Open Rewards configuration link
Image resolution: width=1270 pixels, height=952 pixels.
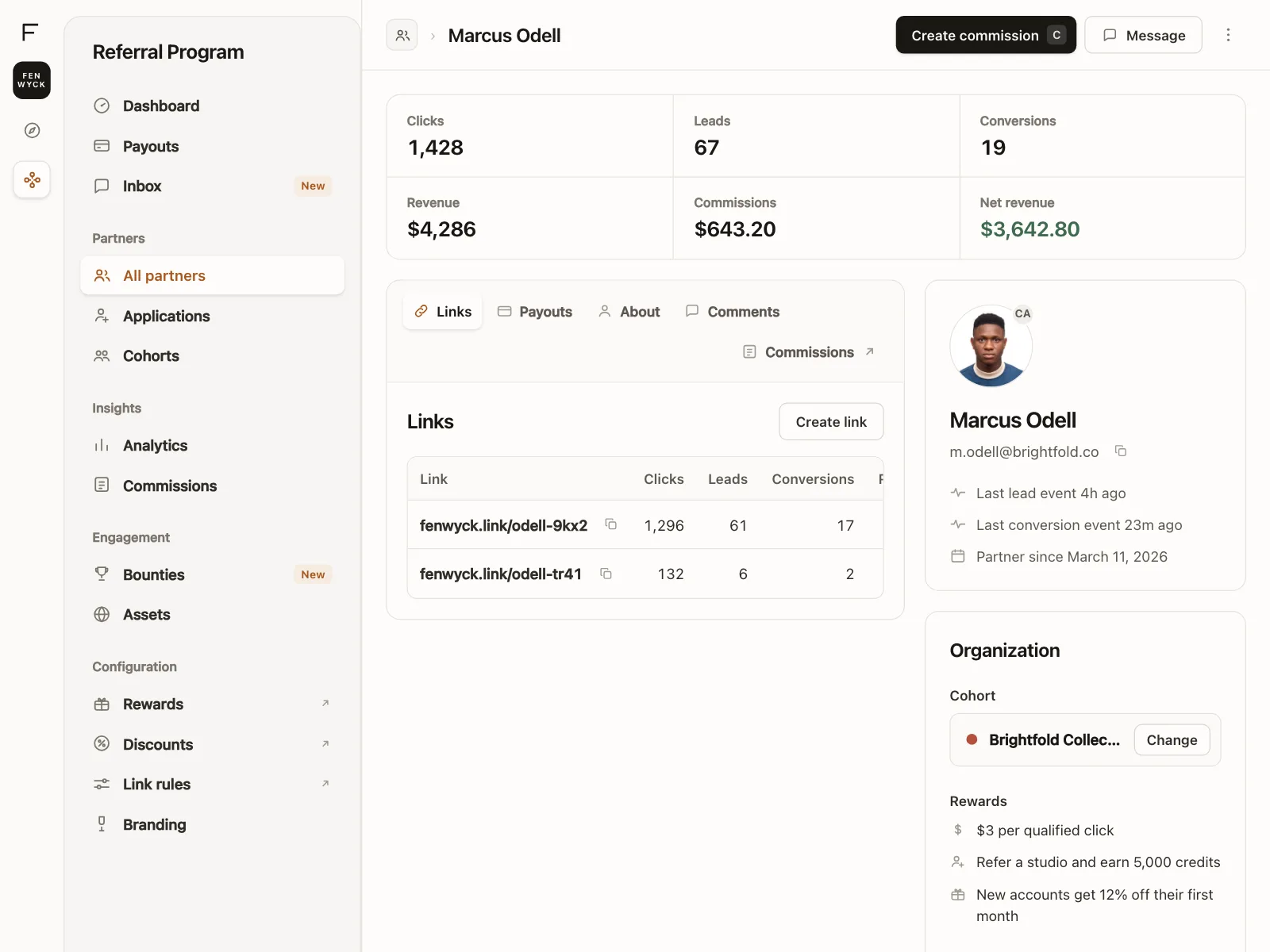tap(212, 704)
